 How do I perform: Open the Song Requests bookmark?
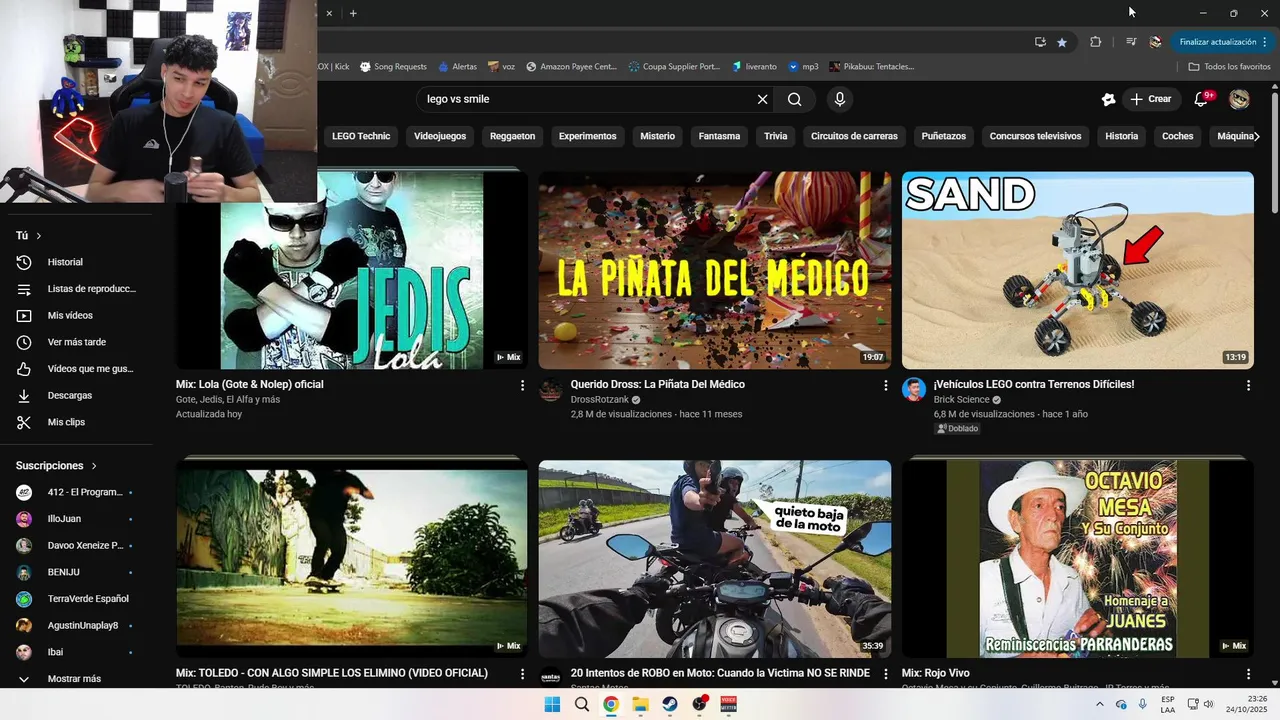tap(393, 66)
